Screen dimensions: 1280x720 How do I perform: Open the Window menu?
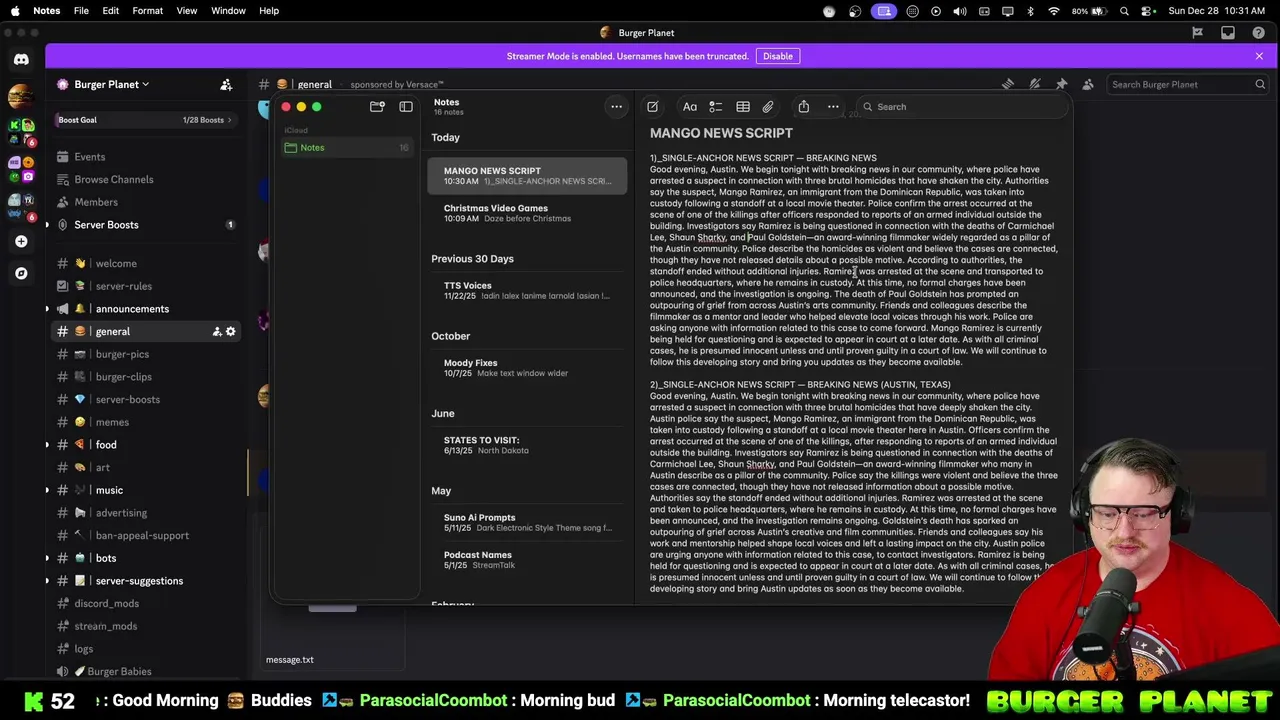point(228,11)
